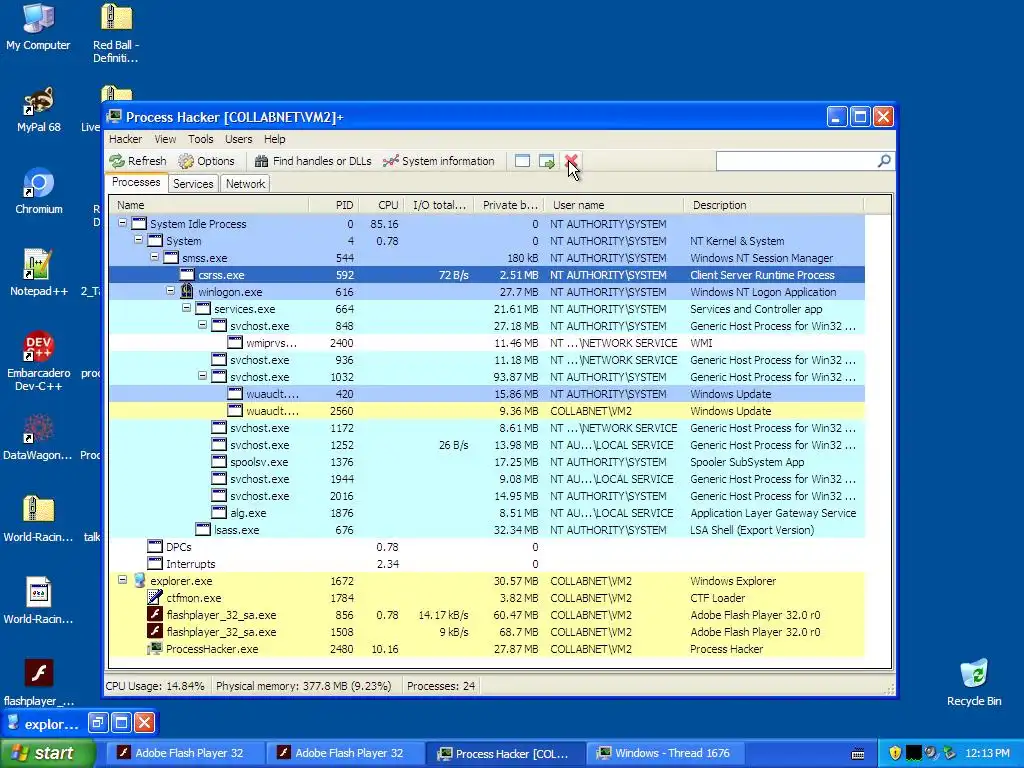Image resolution: width=1024 pixels, height=768 pixels.
Task: Select the ProcessHacker.exe icon
Action: (x=155, y=648)
